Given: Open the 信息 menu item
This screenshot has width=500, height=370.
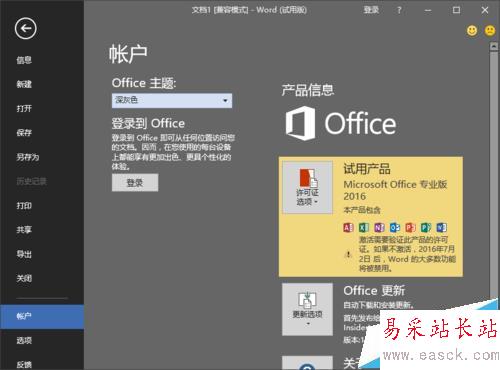Looking at the screenshot, I should 42,60.
